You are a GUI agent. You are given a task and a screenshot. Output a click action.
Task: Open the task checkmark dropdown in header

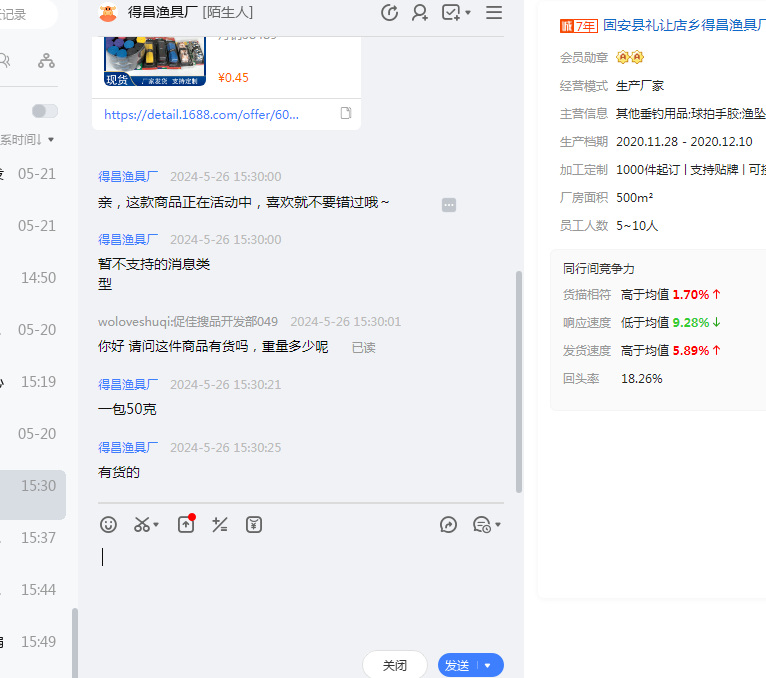pos(456,13)
